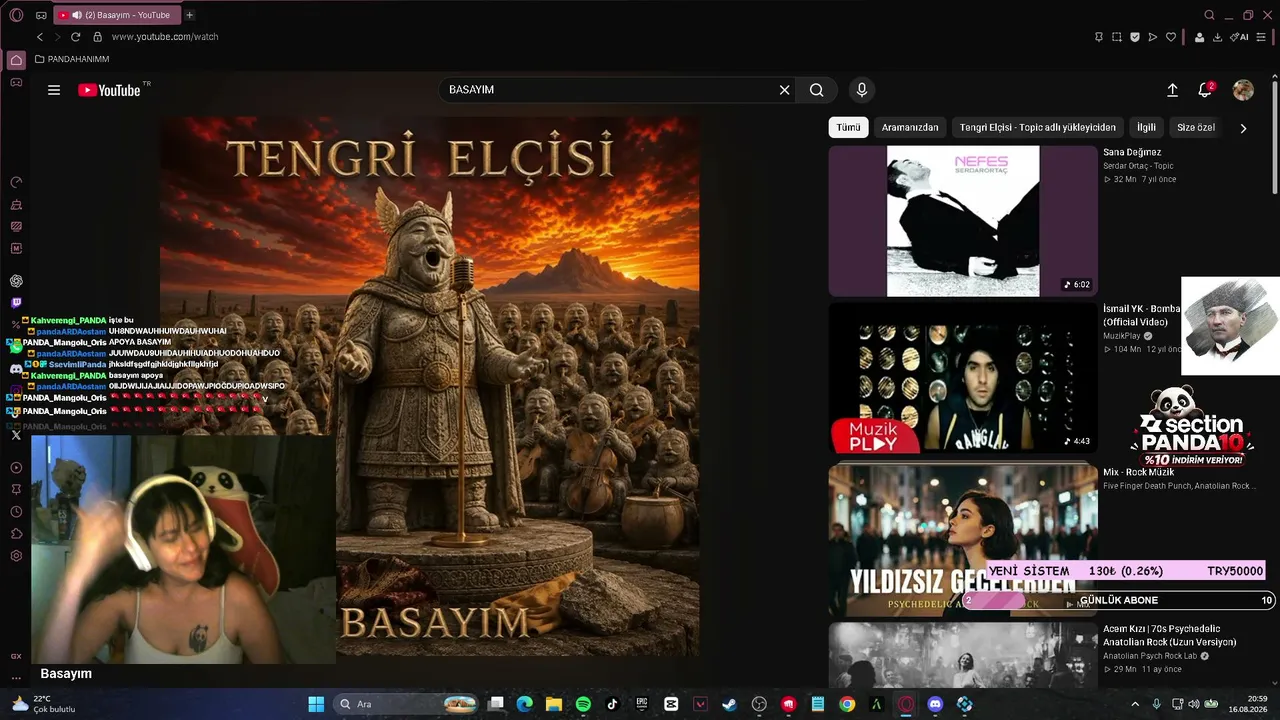Viewport: 1280px width, 720px height.
Task: Reload the page in Opera GX
Action: [x=75, y=37]
